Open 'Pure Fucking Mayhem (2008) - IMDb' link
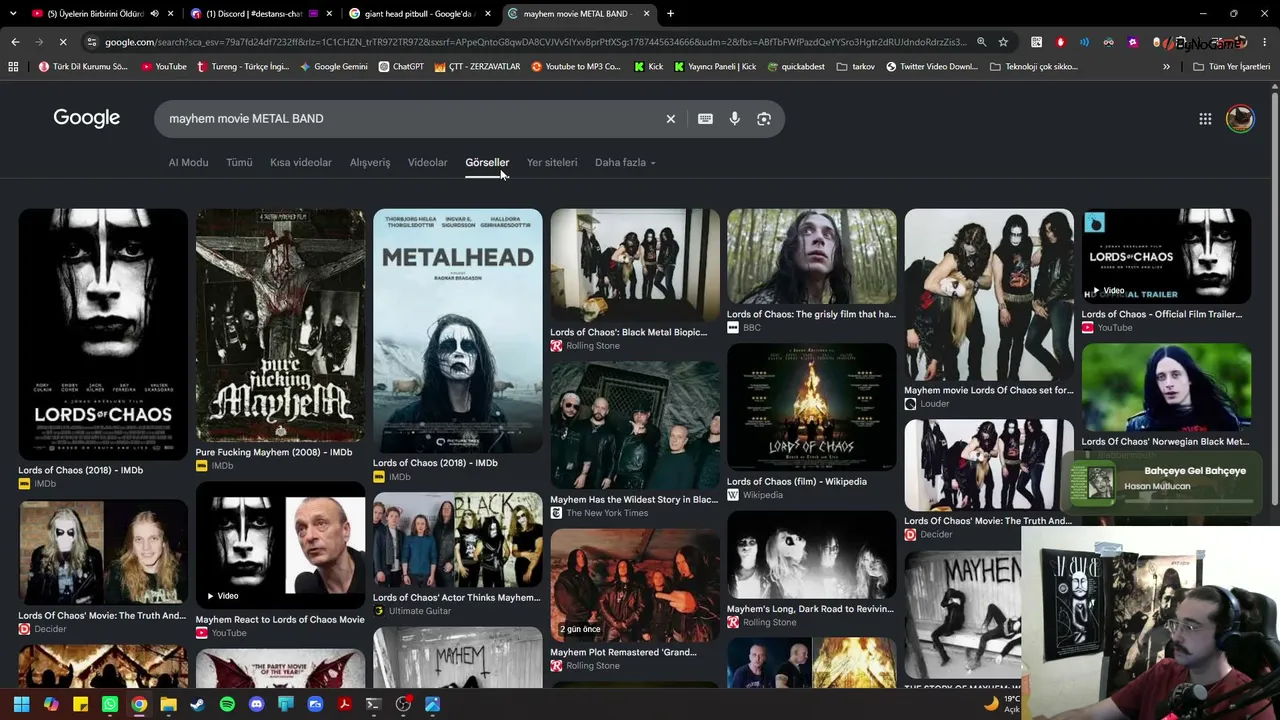Screen dimensions: 1280x720 pyautogui.click(x=274, y=452)
